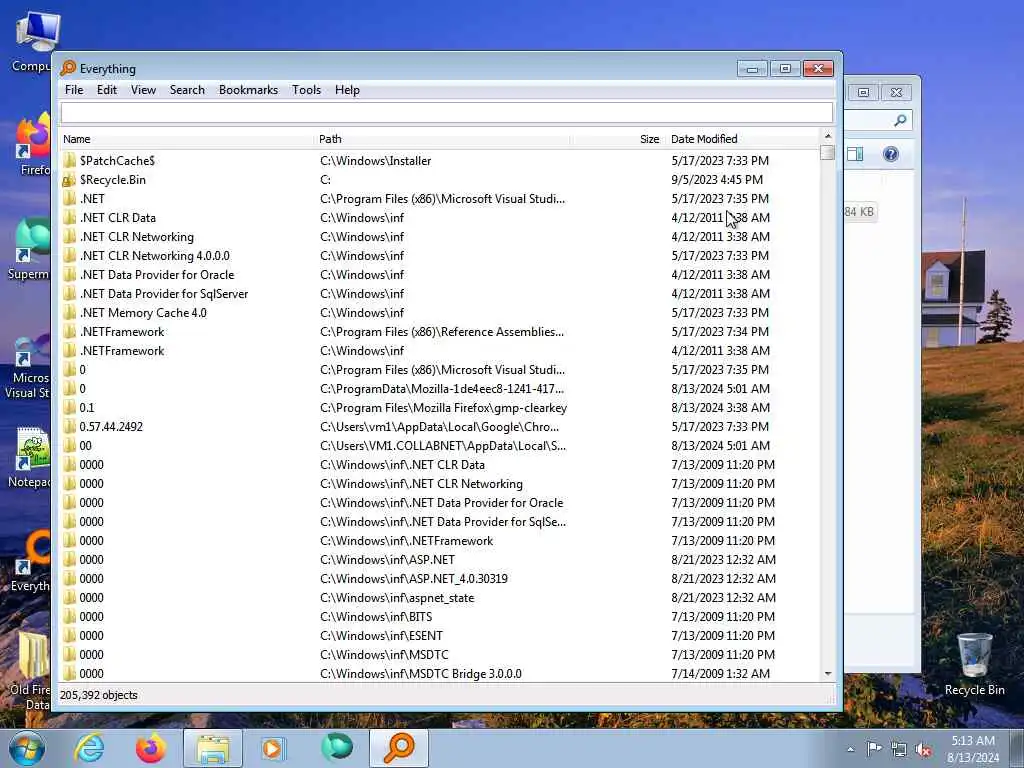The width and height of the screenshot is (1024, 768).
Task: Select the 00 folder icon
Action: (x=69, y=445)
